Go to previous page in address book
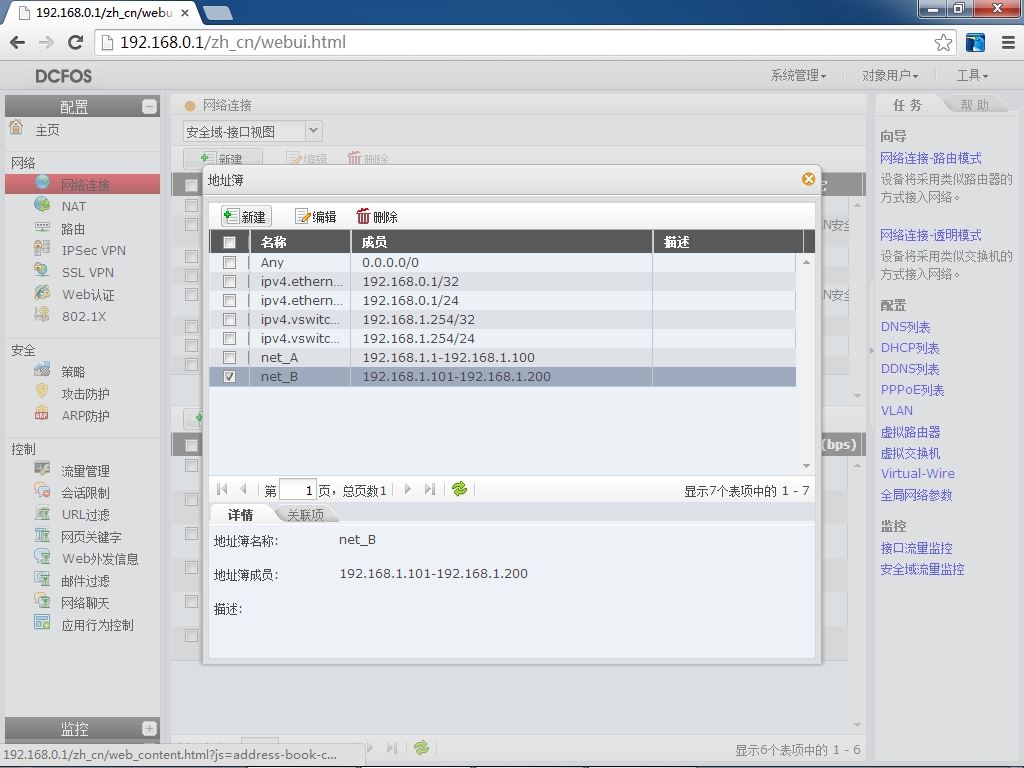Viewport: 1024px width, 768px height. [244, 489]
